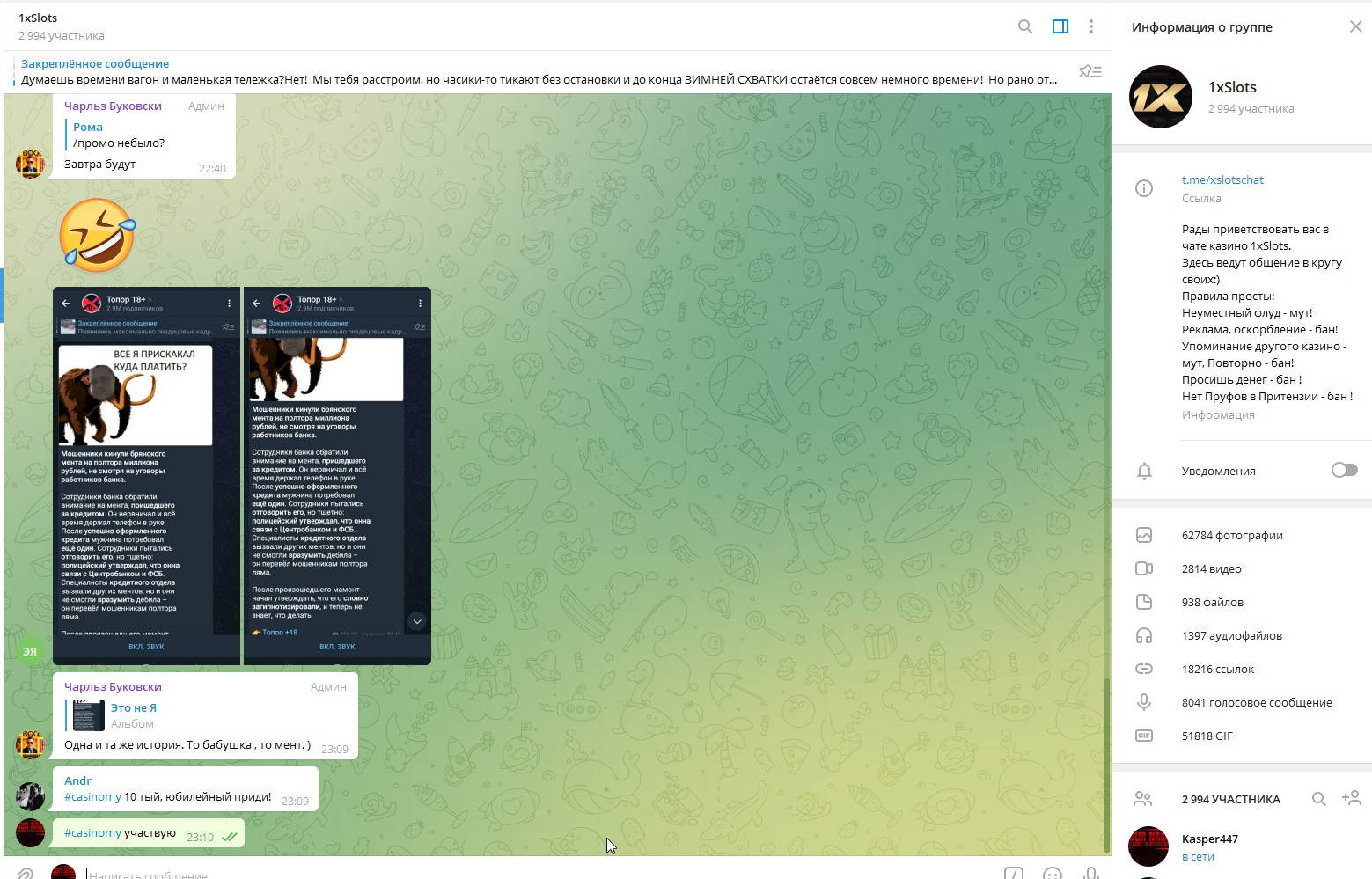
Task: Click the add member icon
Action: [1351, 798]
